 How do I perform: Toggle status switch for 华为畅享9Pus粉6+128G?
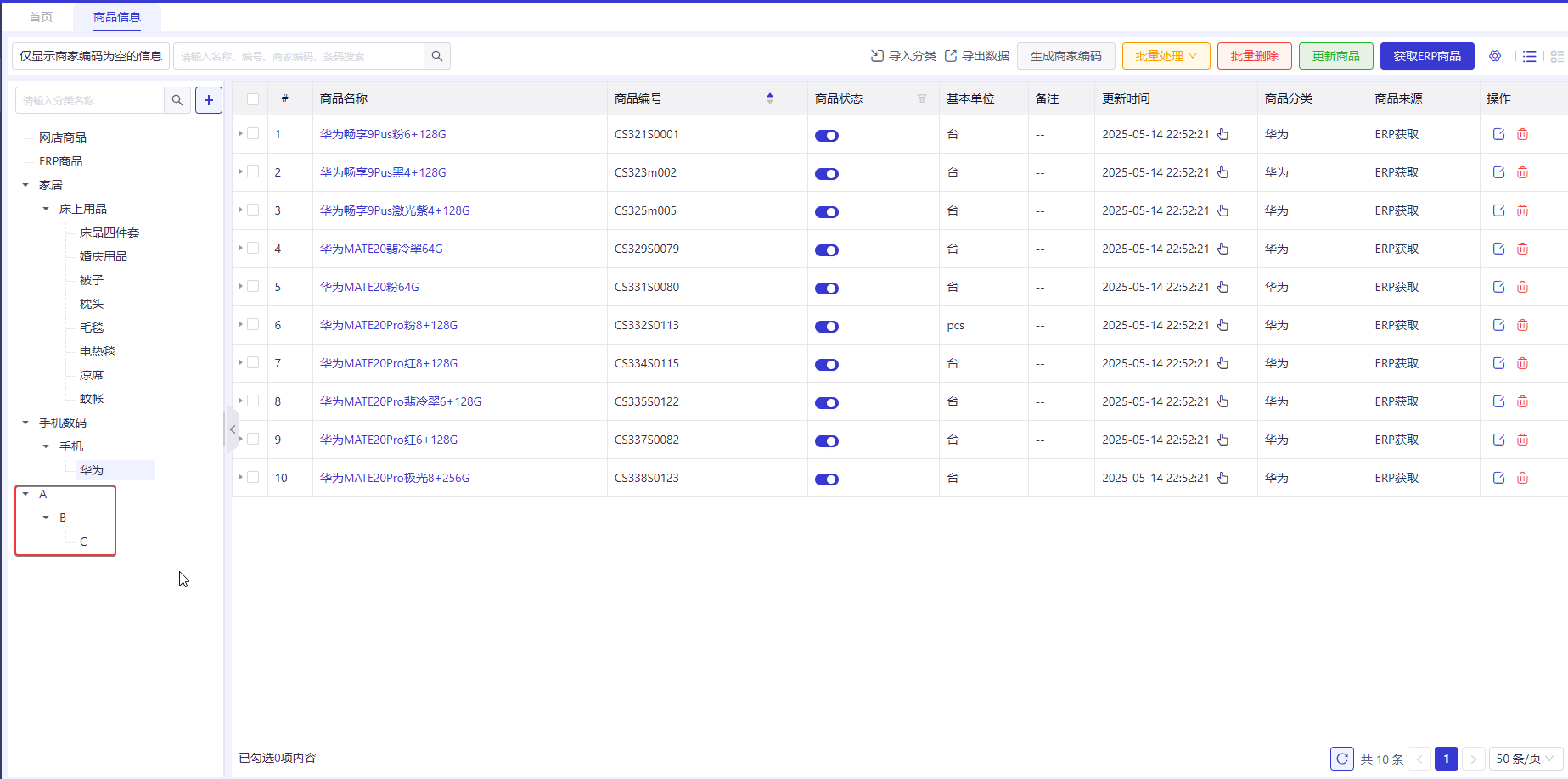click(827, 136)
